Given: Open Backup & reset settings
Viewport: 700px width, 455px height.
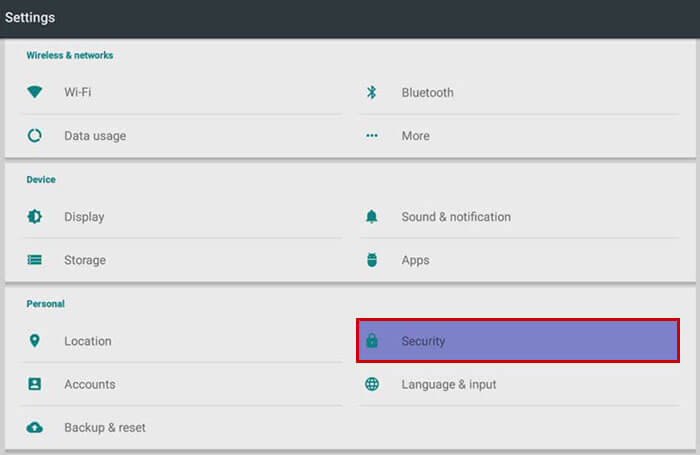Looking at the screenshot, I should click(183, 428).
